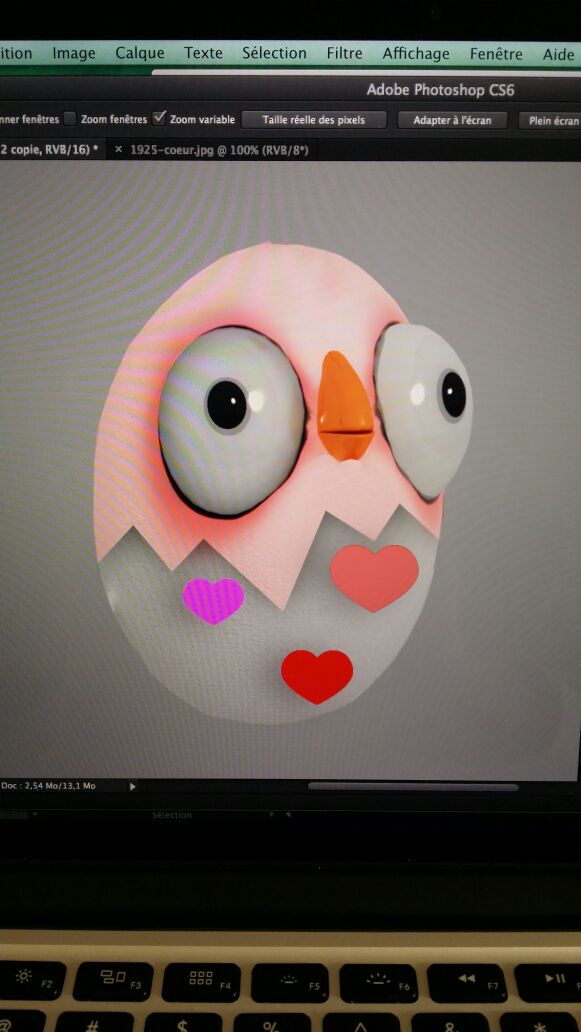Enable the Zoom fenêtres checkbox

coord(70,119)
